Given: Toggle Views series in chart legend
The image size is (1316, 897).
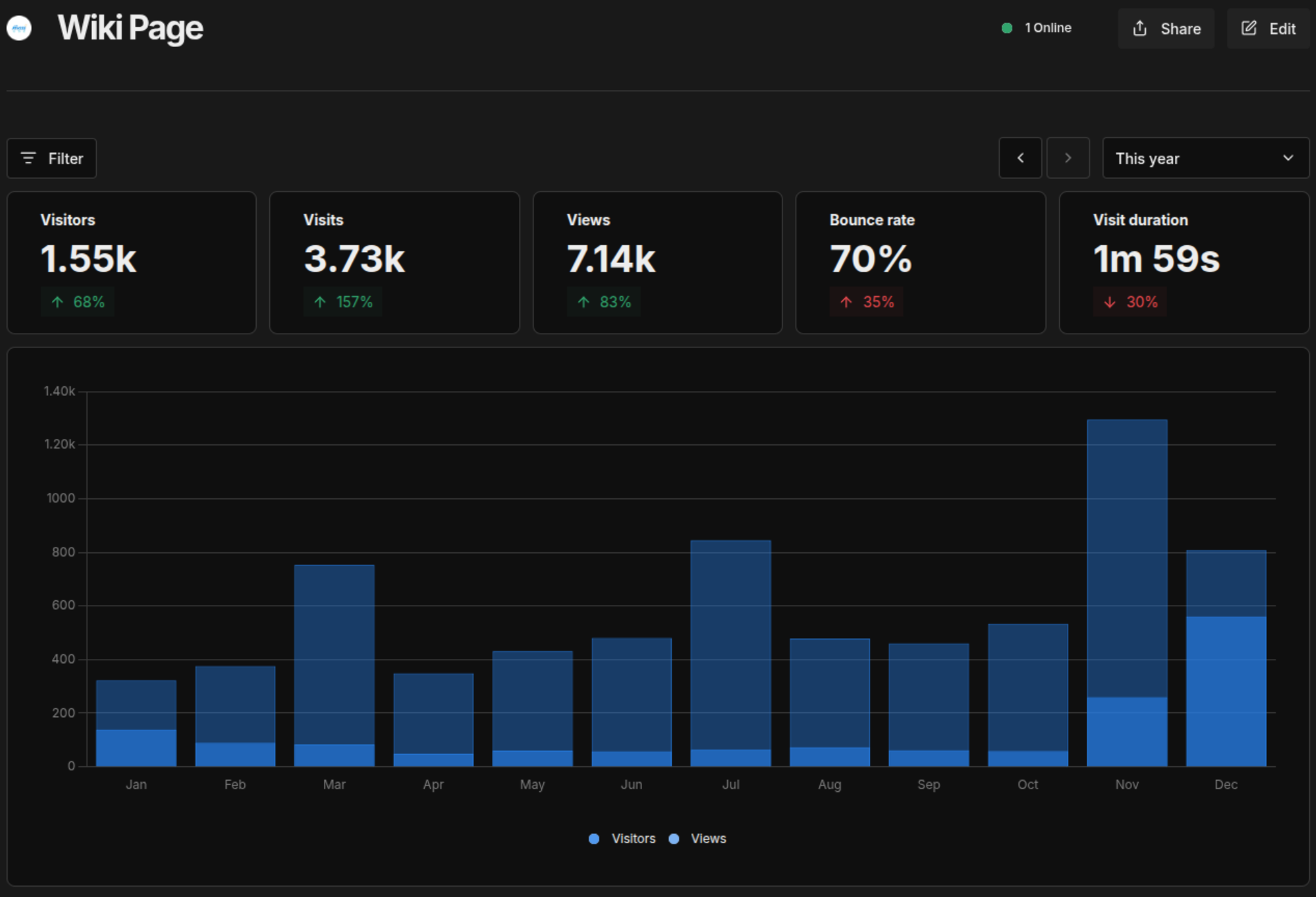Looking at the screenshot, I should coord(708,838).
